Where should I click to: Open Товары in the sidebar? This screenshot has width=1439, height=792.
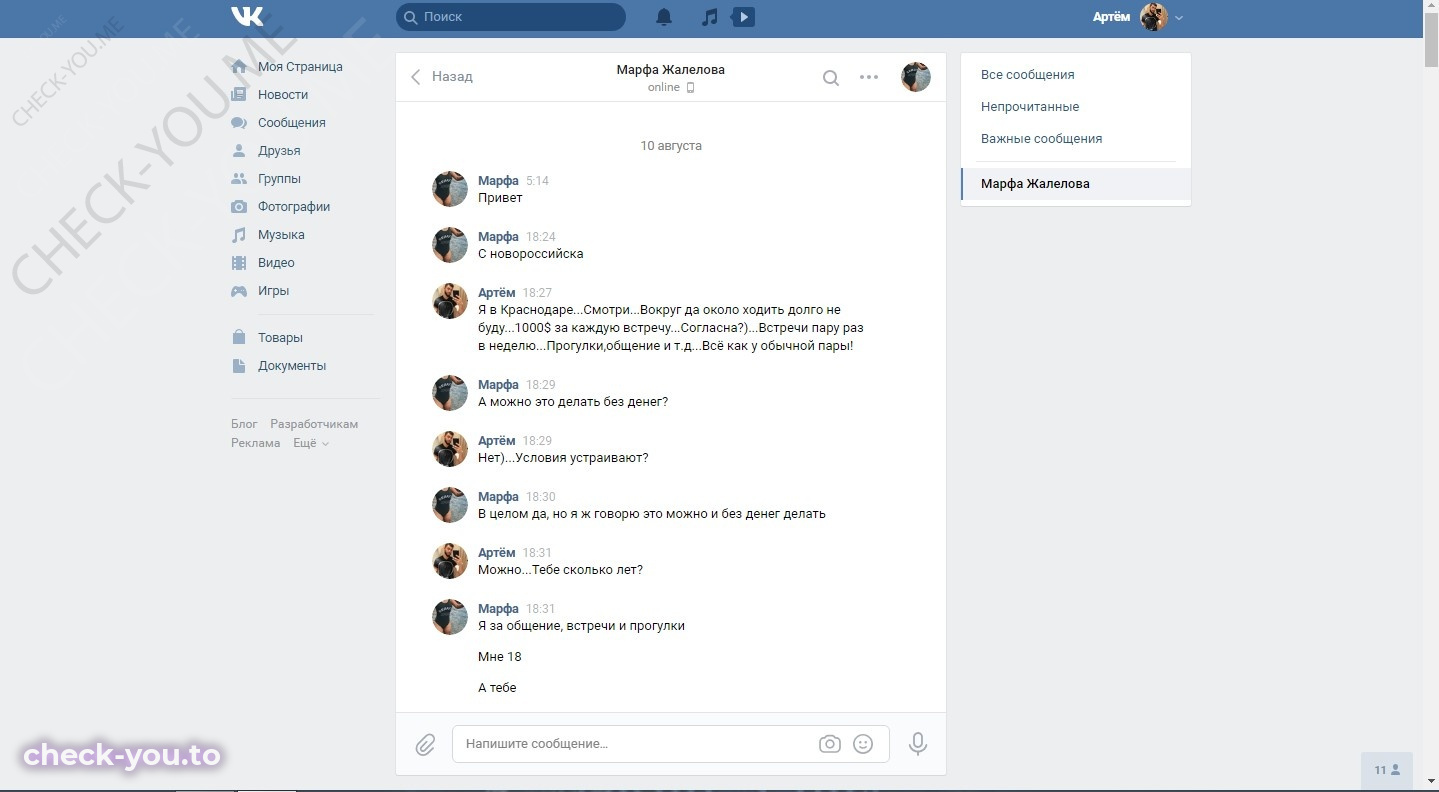click(x=280, y=338)
